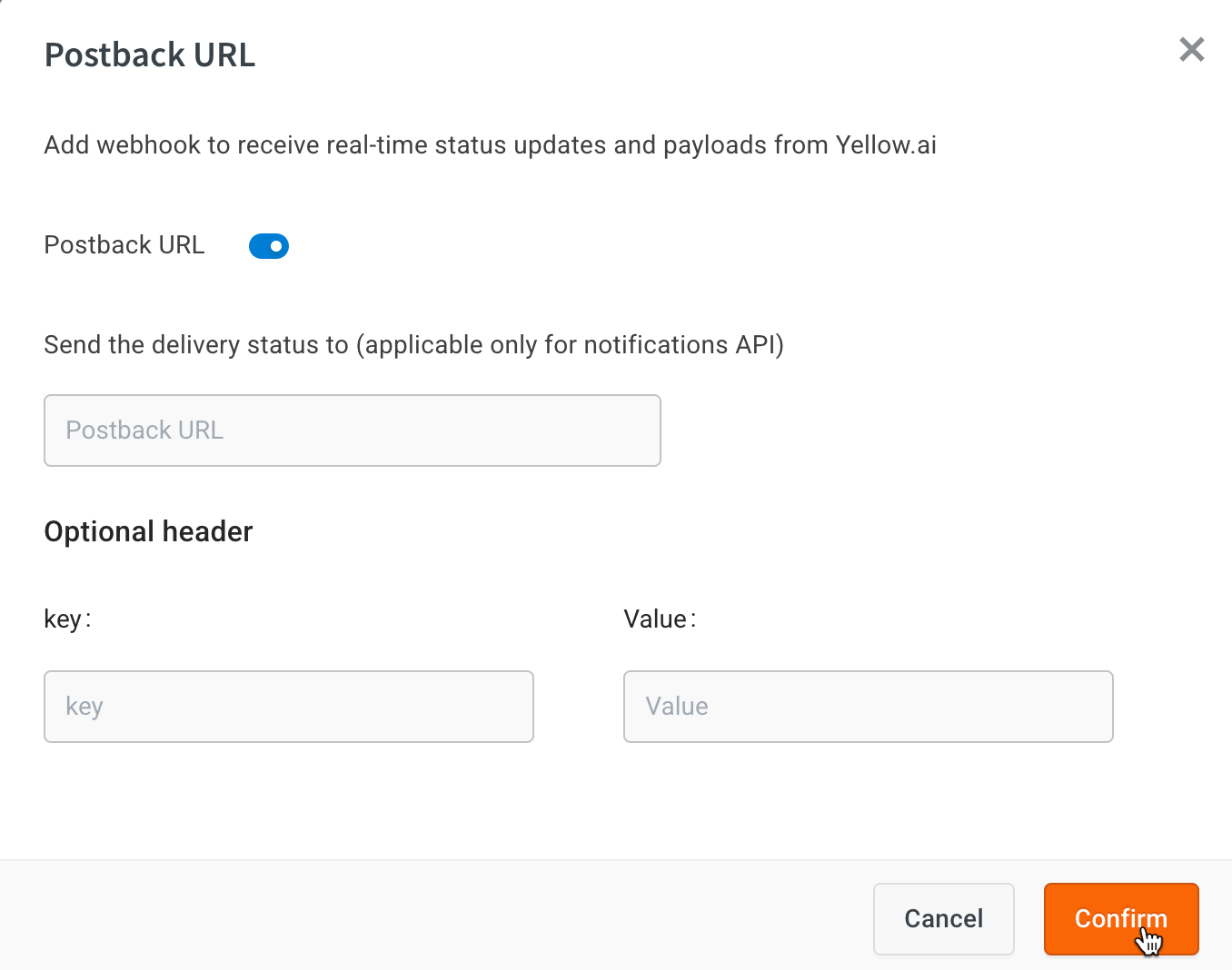
Task: Select the Optional header heading
Action: (149, 531)
